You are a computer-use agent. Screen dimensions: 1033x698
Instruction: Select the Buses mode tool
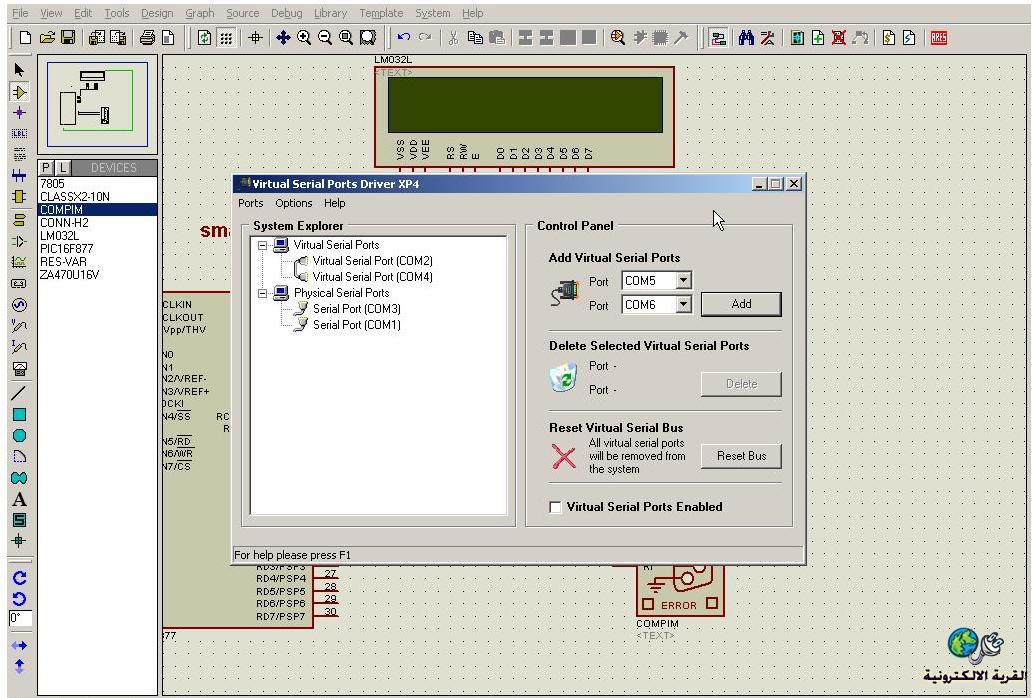pos(19,176)
